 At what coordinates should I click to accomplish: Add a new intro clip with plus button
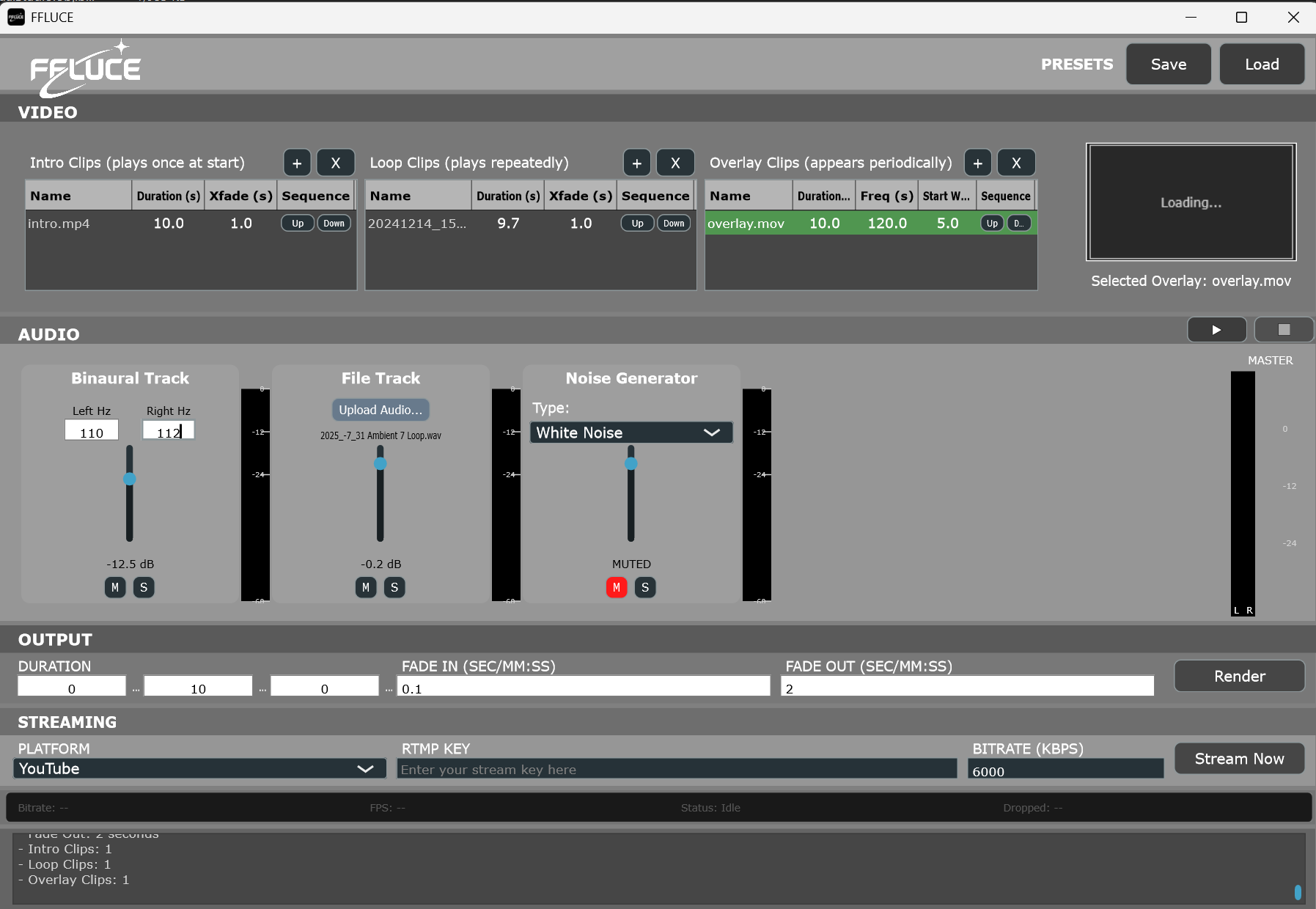click(x=297, y=163)
